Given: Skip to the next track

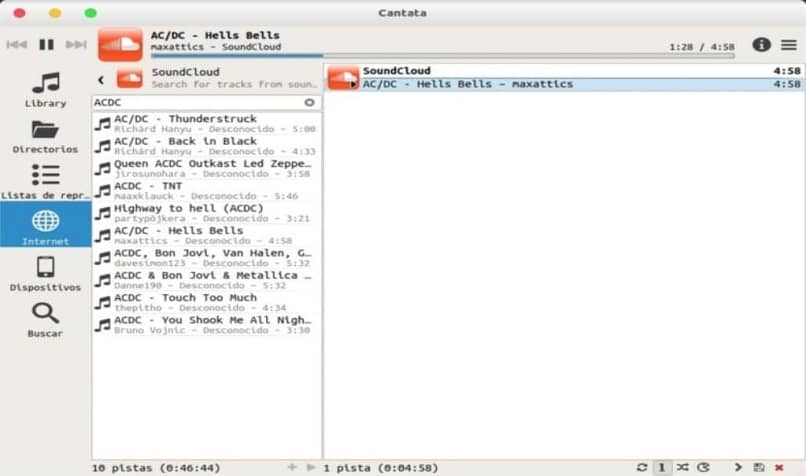Looking at the screenshot, I should coord(76,45).
